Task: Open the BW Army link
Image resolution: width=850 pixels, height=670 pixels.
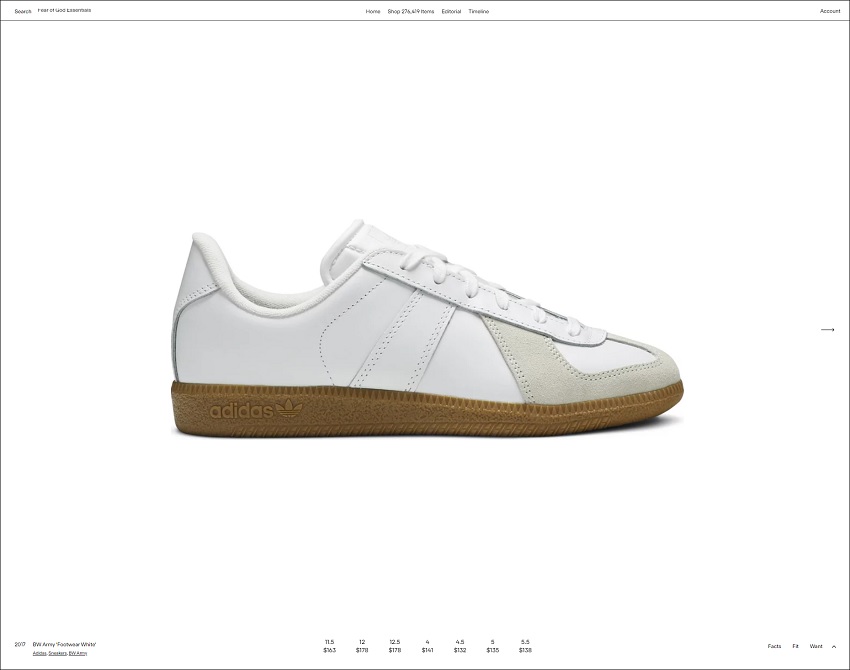Action: pyautogui.click(x=78, y=653)
